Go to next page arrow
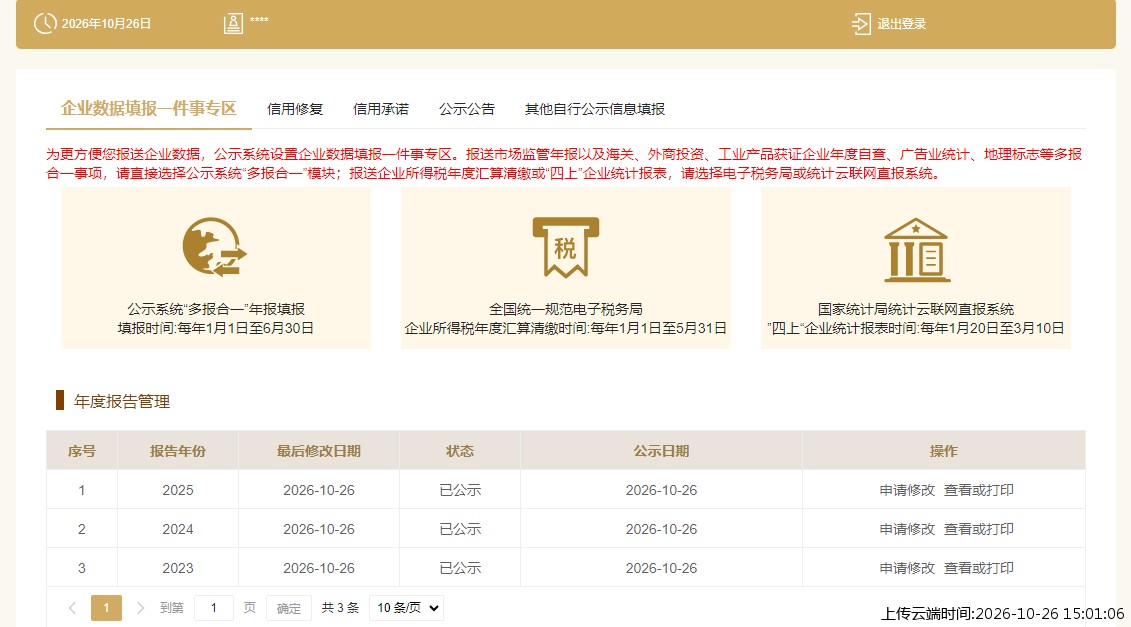Viewport: 1131px width, 627px height. click(x=141, y=608)
